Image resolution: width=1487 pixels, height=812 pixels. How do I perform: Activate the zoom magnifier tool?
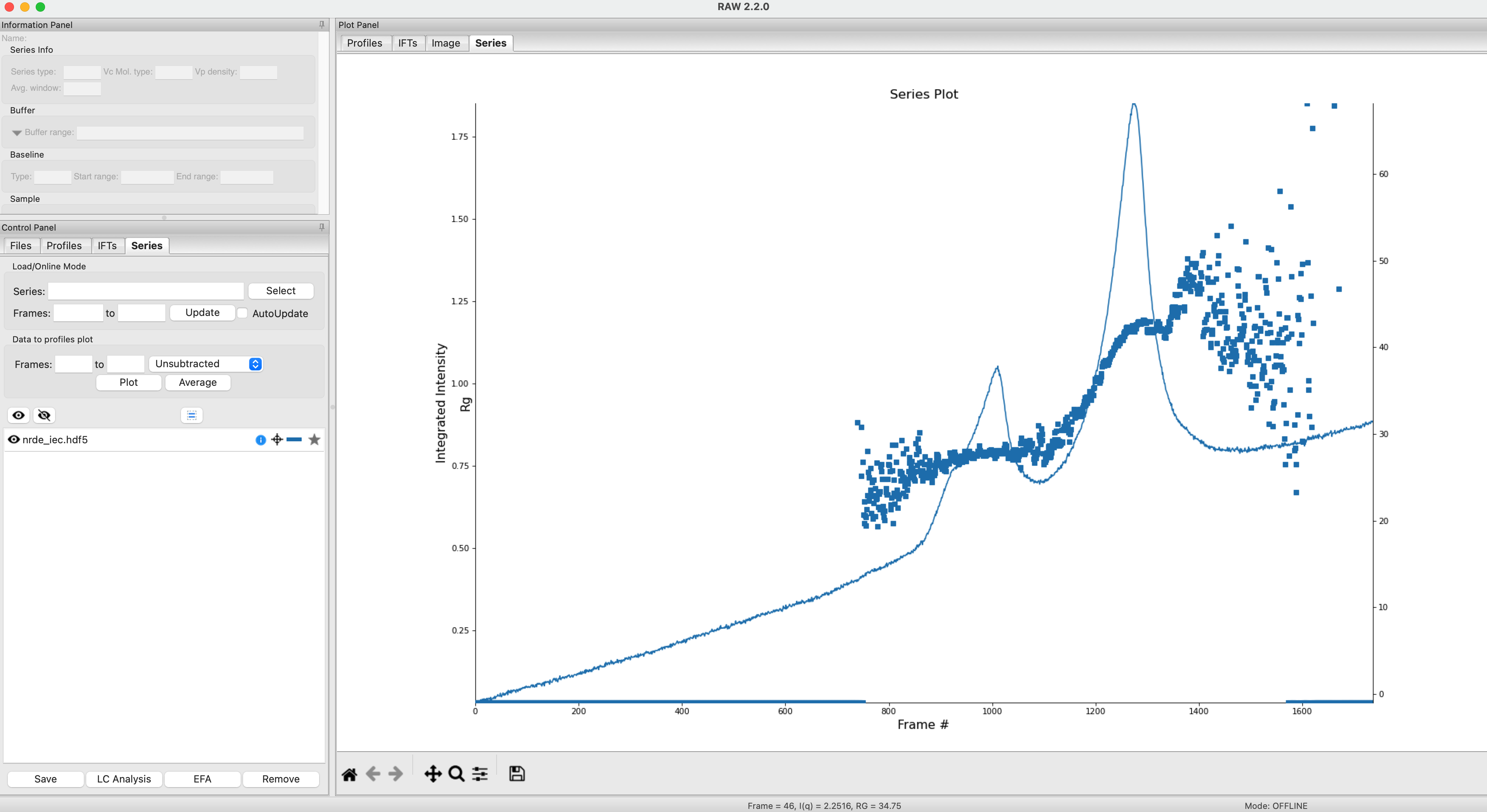point(456,774)
